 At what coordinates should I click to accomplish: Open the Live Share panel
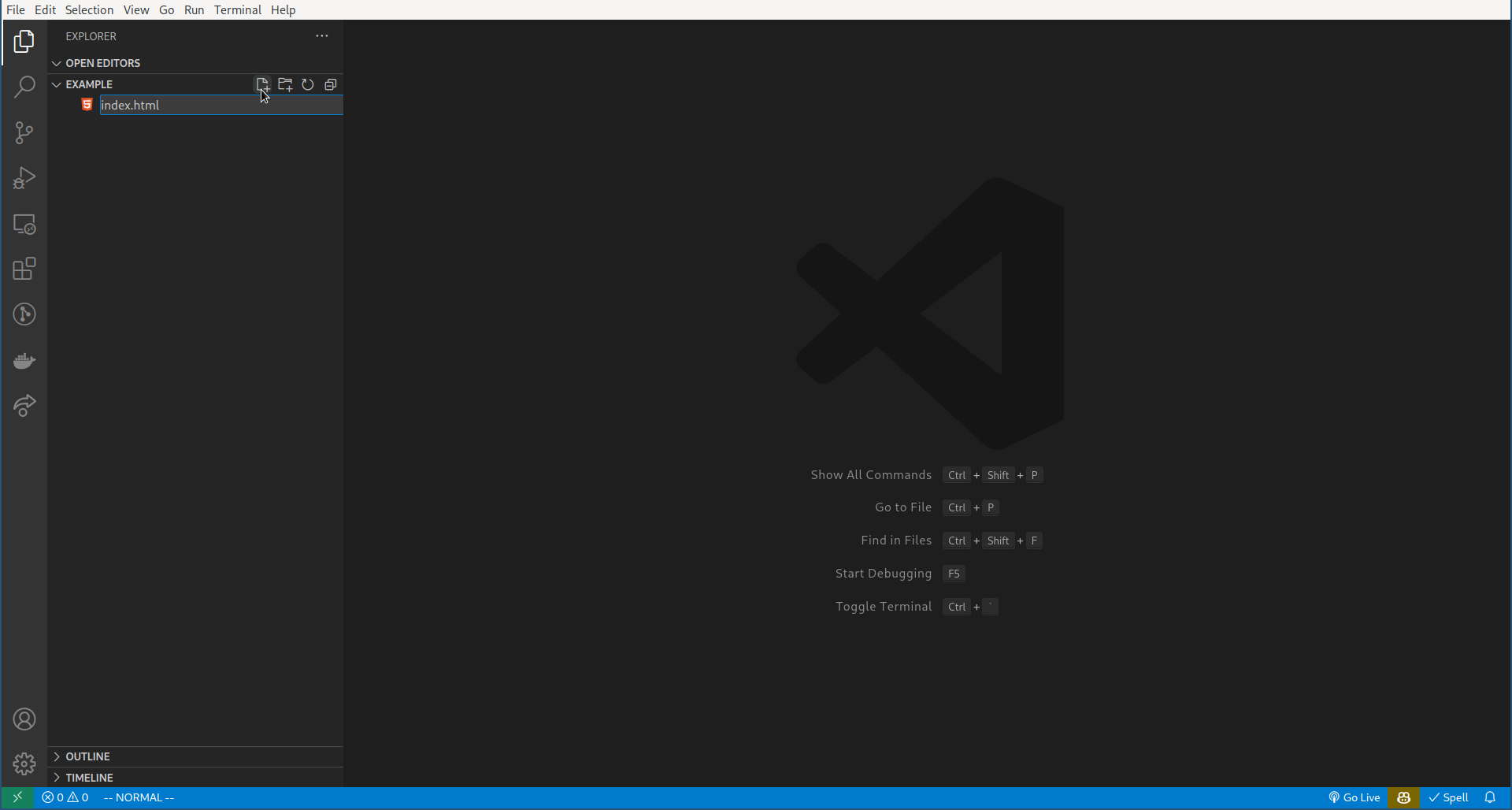(24, 405)
